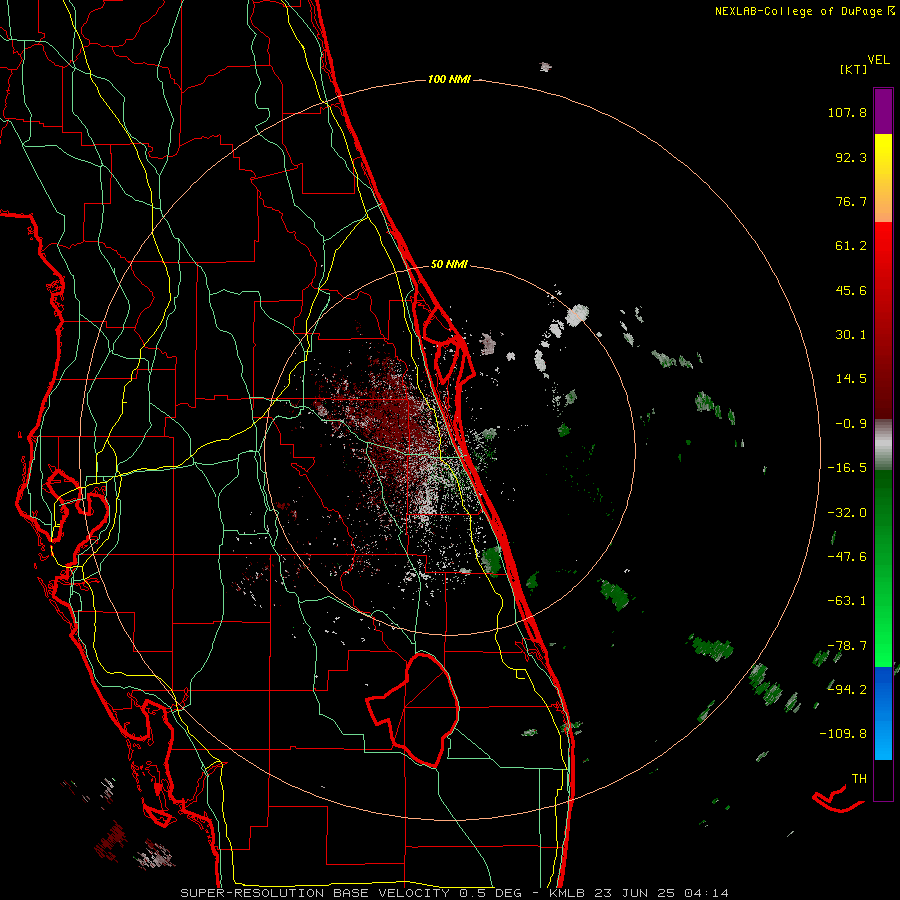This screenshot has height=900, width=900.
Task: Click the -63.1 velocity legend value
Action: tap(847, 601)
